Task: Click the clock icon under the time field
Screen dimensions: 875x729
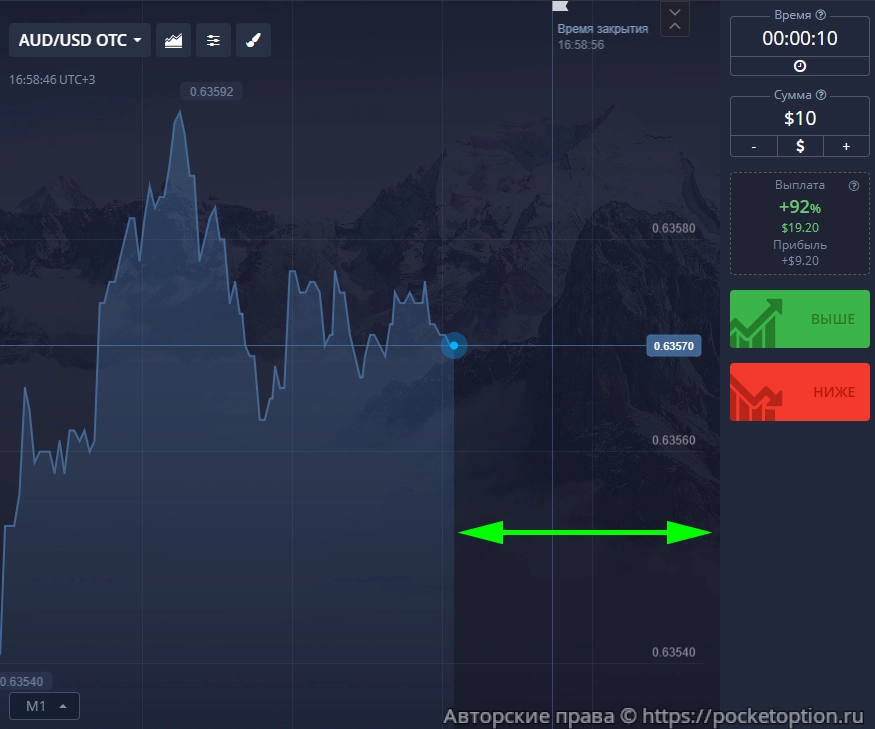Action: (x=799, y=66)
